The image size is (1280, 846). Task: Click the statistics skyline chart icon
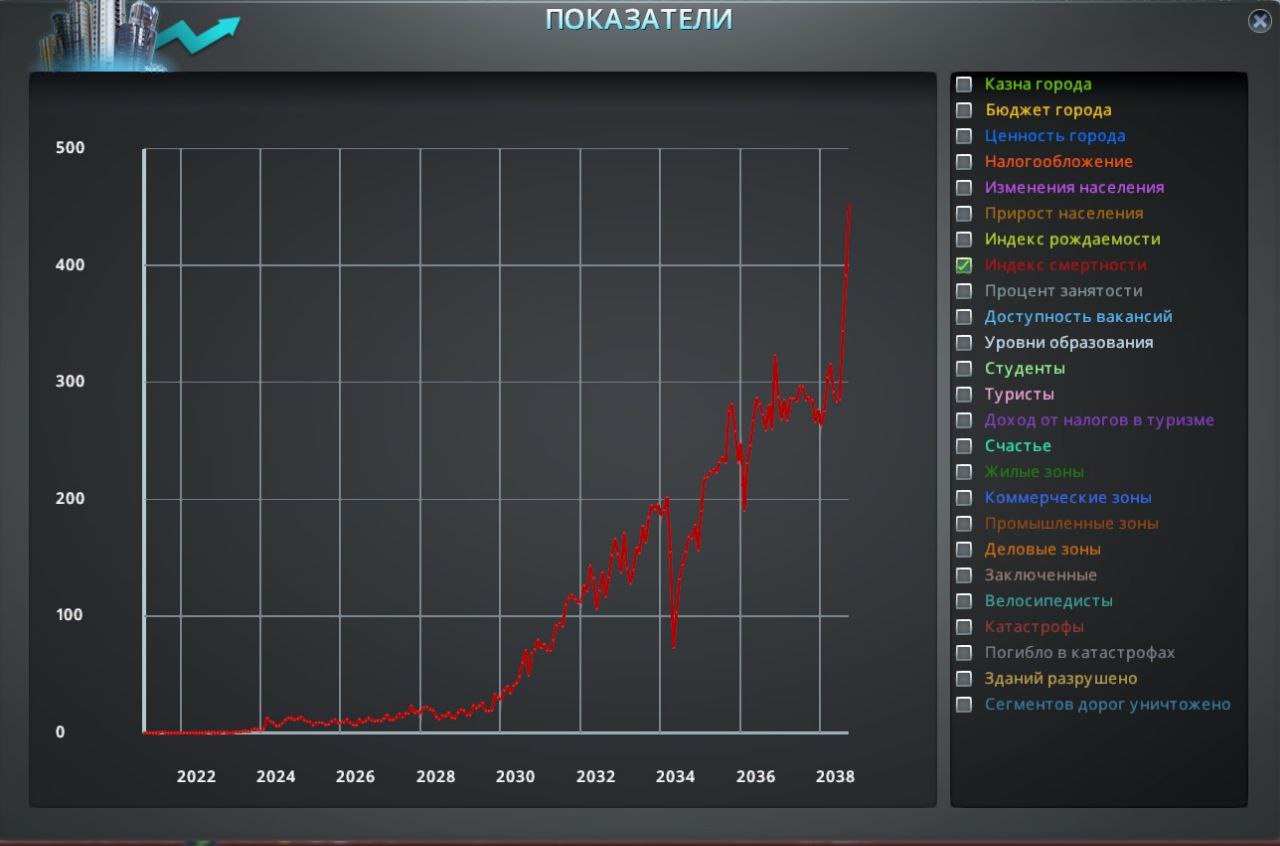pyautogui.click(x=138, y=35)
